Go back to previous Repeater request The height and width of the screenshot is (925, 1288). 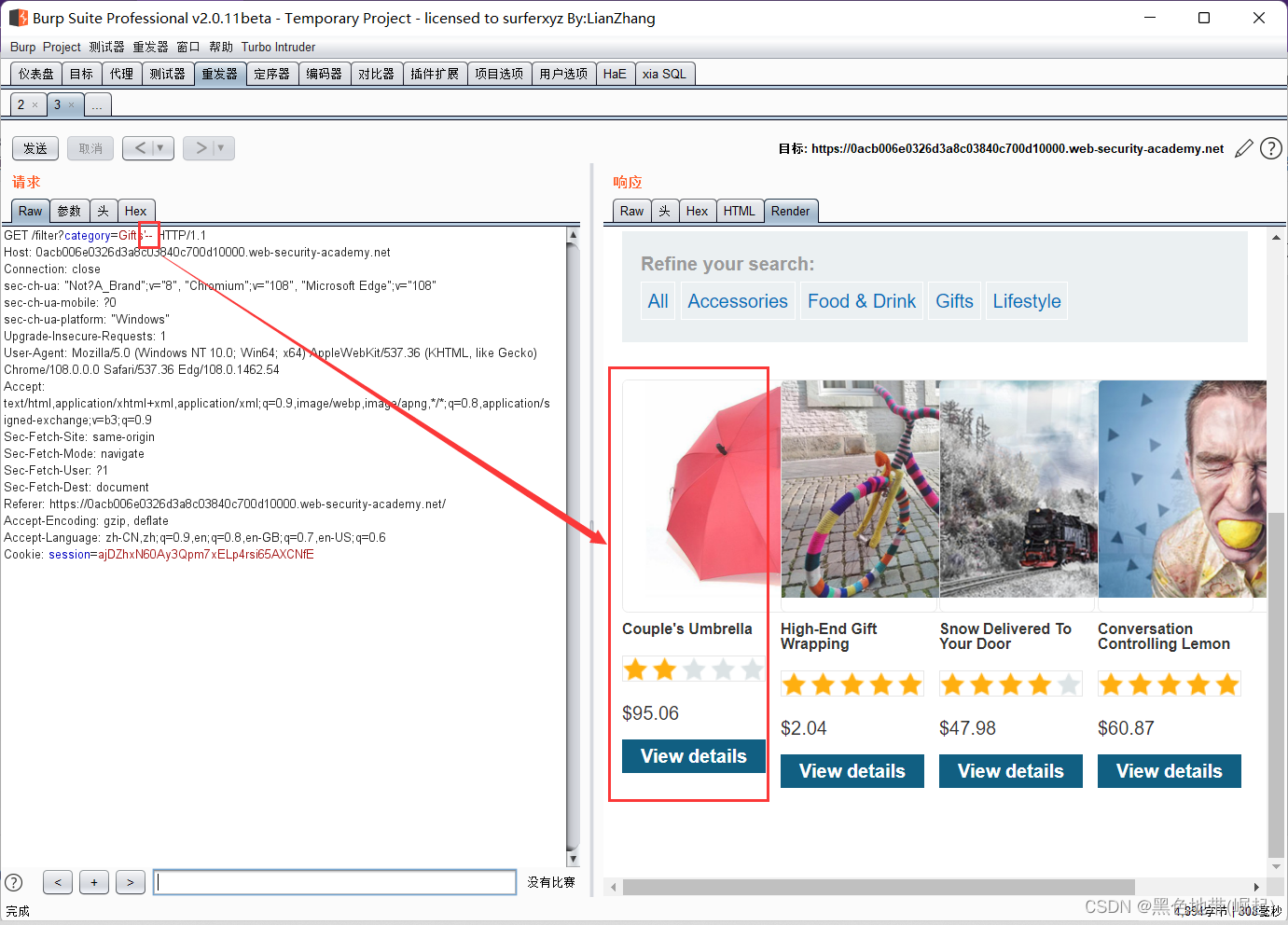pos(140,148)
